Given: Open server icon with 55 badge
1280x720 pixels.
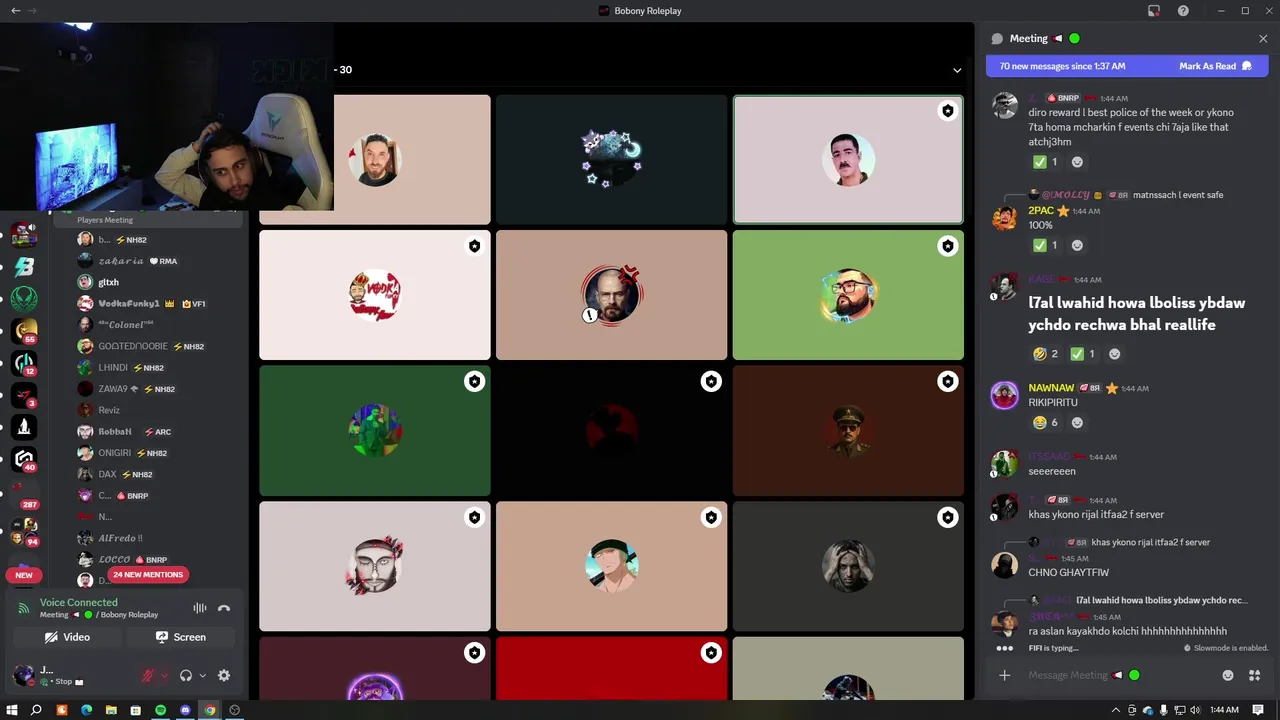Looking at the screenshot, I should [x=24, y=331].
